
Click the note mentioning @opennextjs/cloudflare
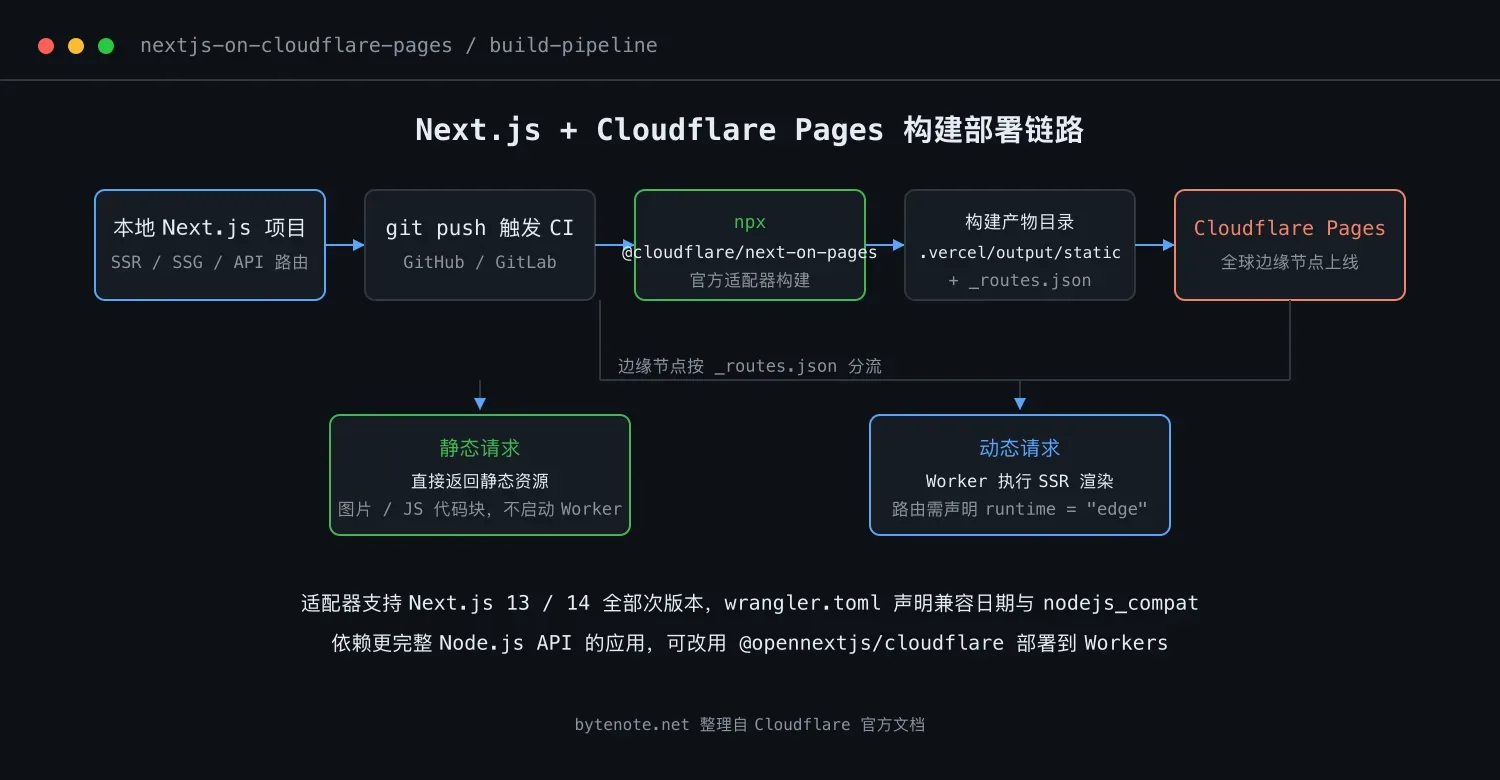pyautogui.click(x=750, y=643)
